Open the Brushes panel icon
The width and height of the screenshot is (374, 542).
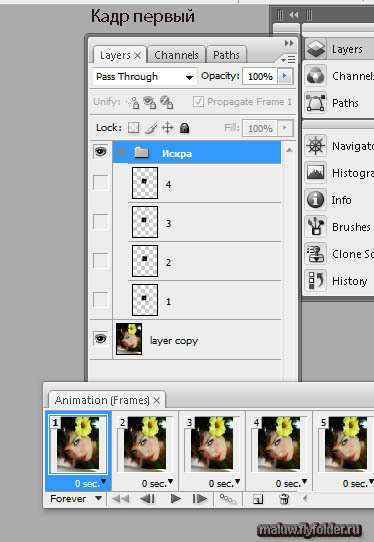tap(316, 226)
